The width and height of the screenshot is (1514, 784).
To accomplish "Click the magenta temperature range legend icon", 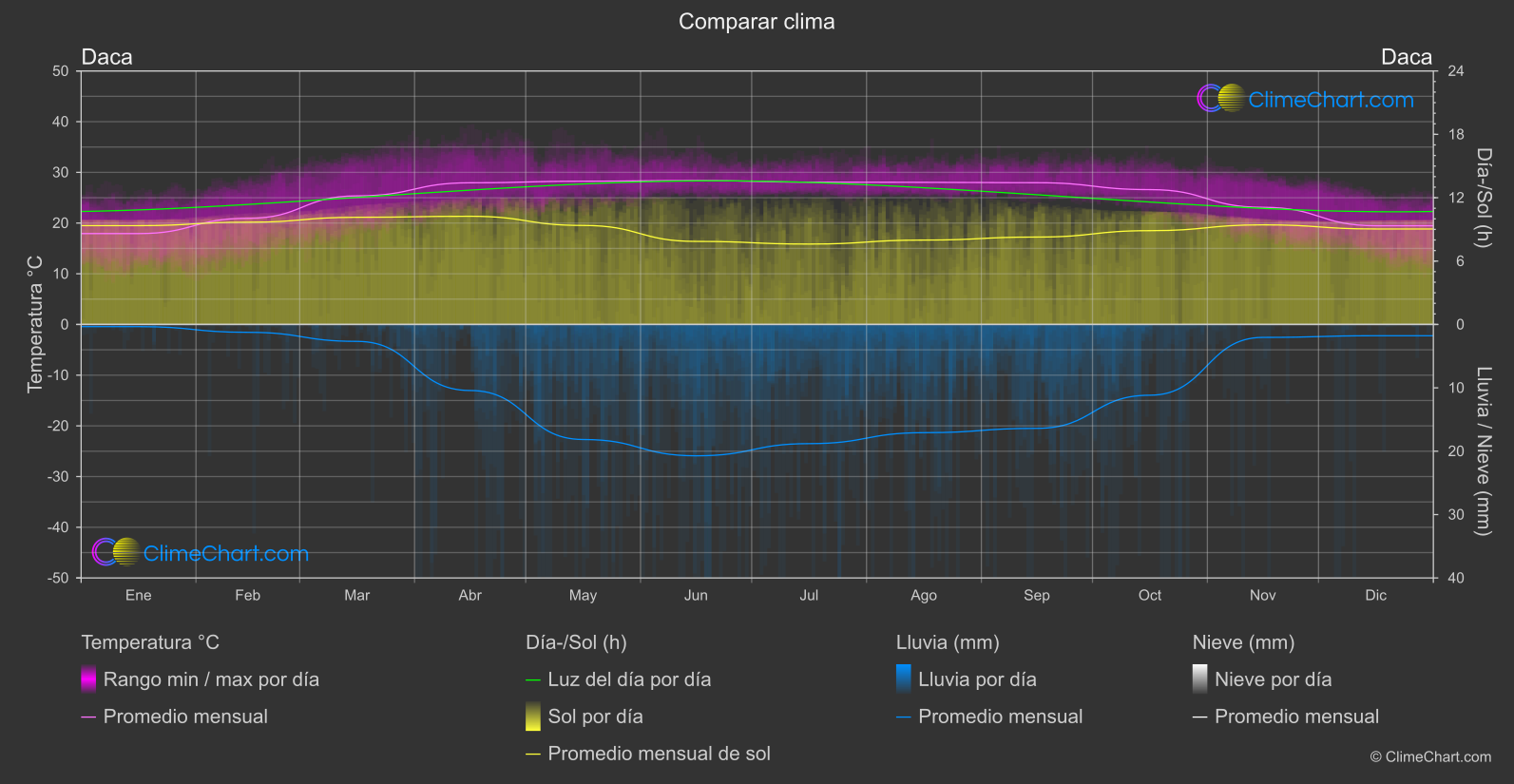I will click(x=88, y=679).
